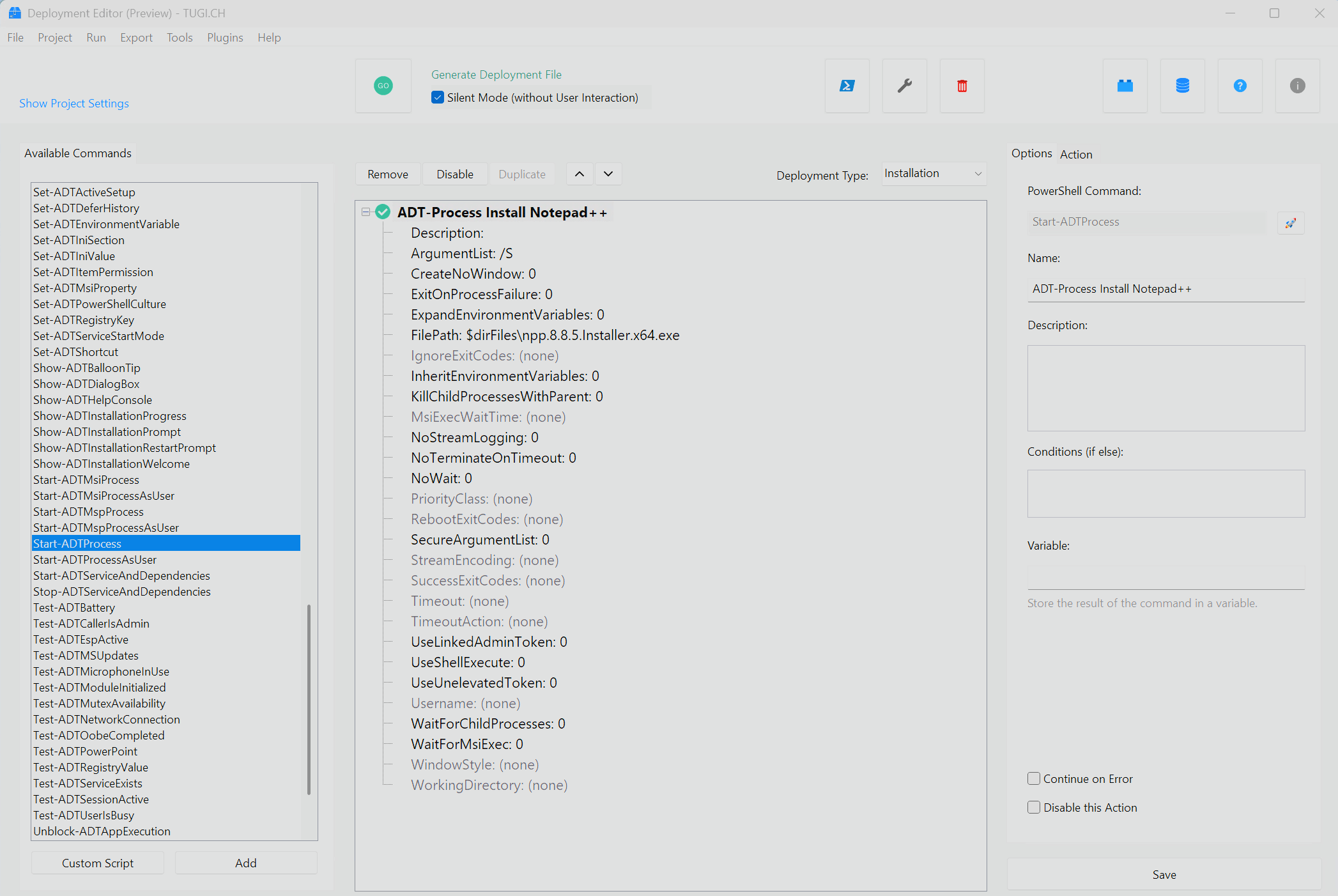Select the CreateNoWindow: 0 row
The image size is (1338, 896).
click(473, 274)
